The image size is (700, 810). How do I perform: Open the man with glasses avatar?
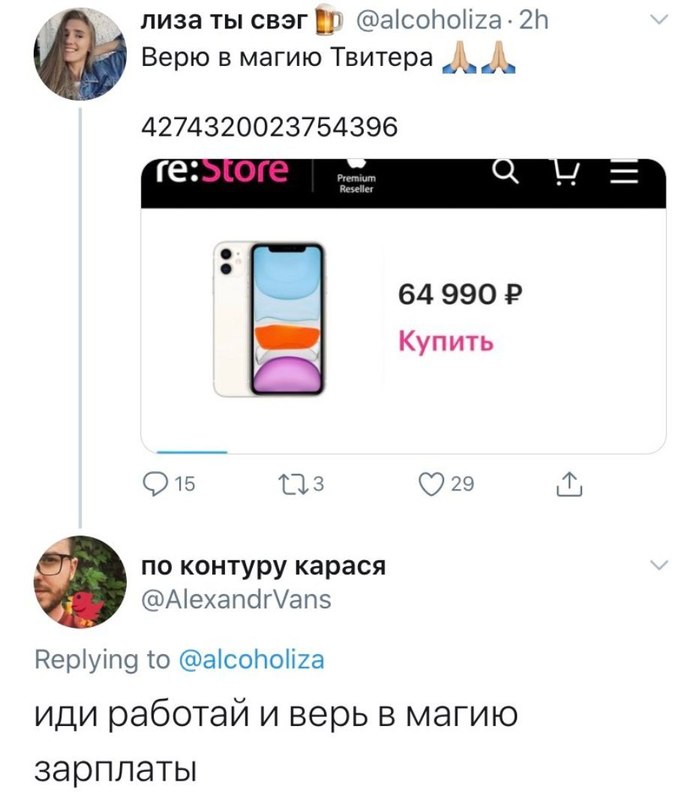[x=80, y=582]
